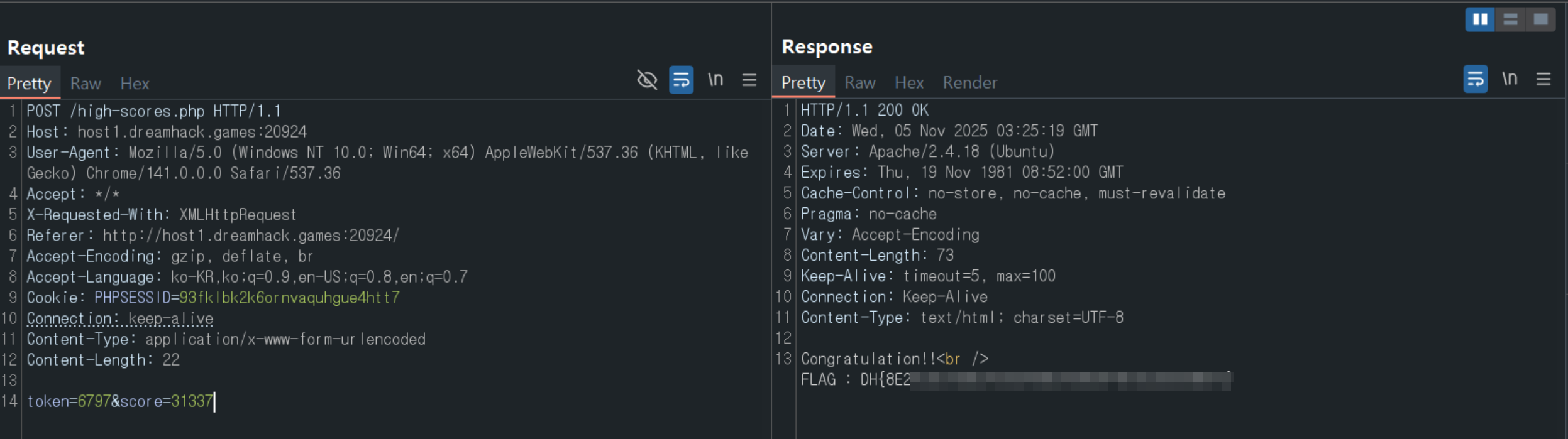Screen dimensions: 1568x439
Task: Select side-by-side split layout icon
Action: click(1480, 19)
